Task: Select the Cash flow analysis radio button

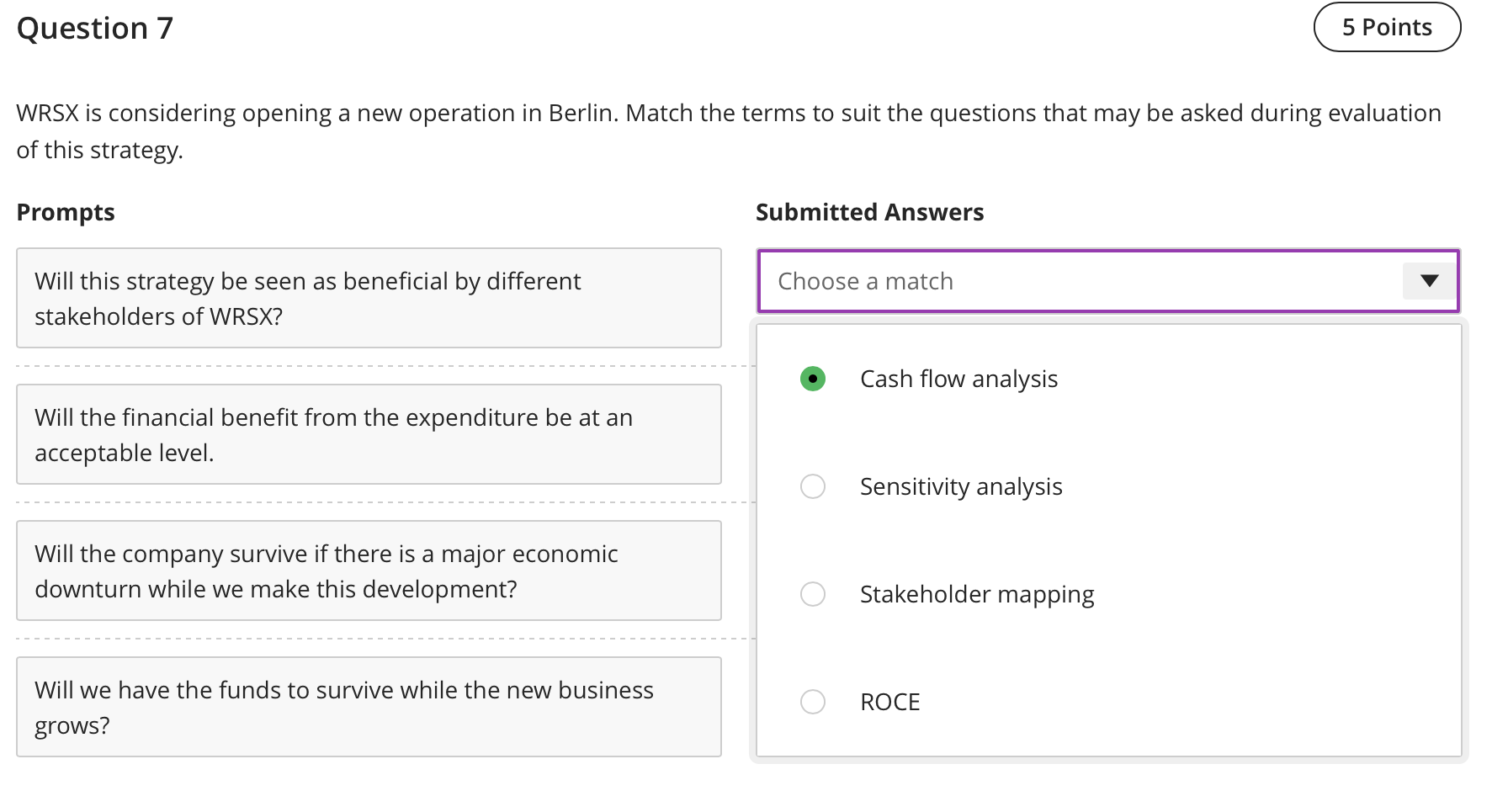Action: point(813,379)
